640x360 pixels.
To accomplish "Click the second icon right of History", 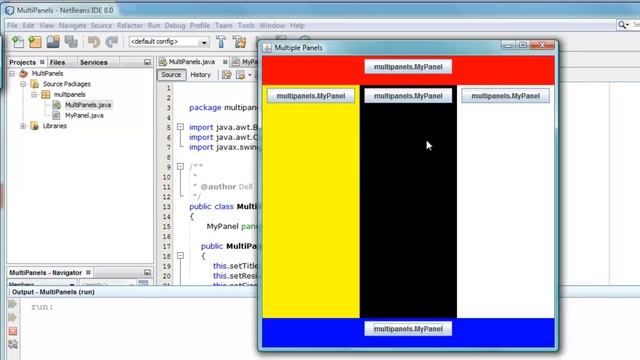I will coord(241,75).
